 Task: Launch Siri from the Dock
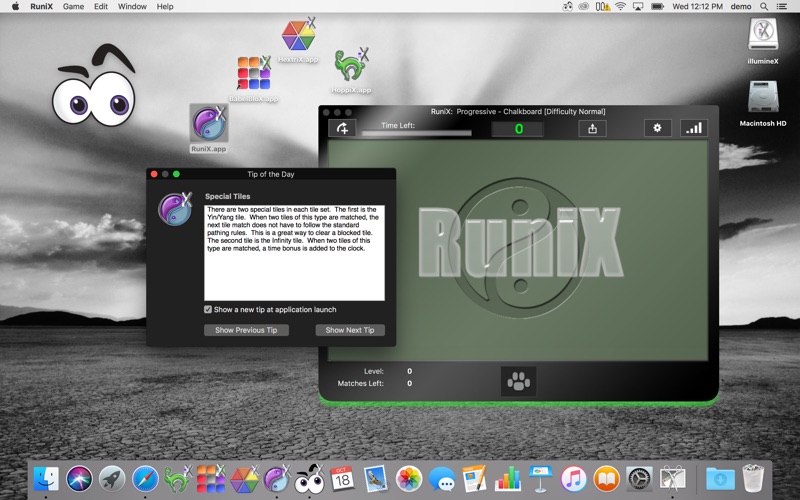pyautogui.click(x=79, y=479)
